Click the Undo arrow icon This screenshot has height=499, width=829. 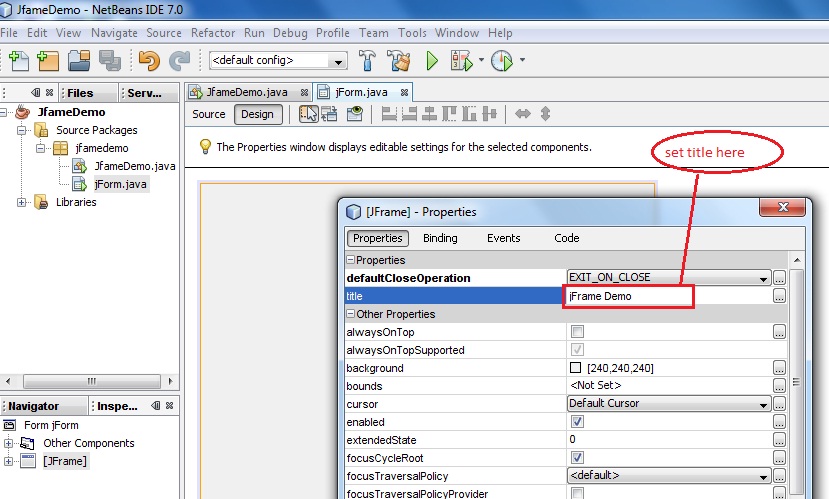[149, 61]
